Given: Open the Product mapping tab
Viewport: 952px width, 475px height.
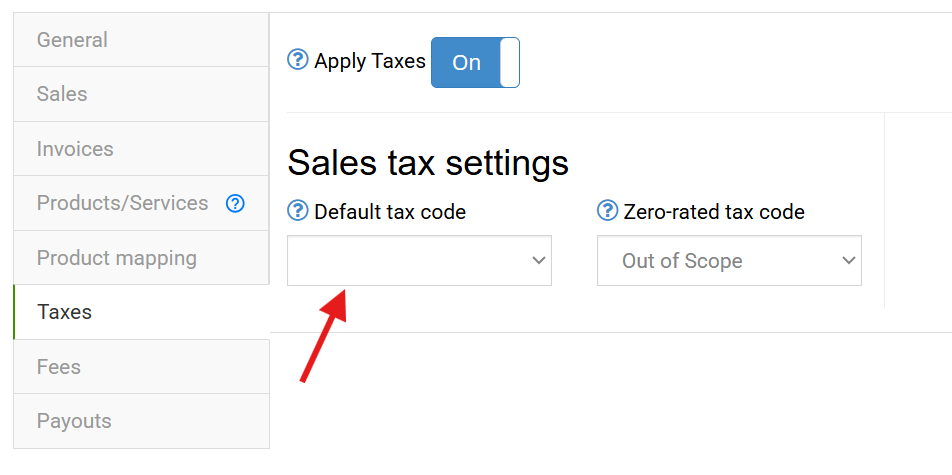Looking at the screenshot, I should pyautogui.click(x=117, y=258).
